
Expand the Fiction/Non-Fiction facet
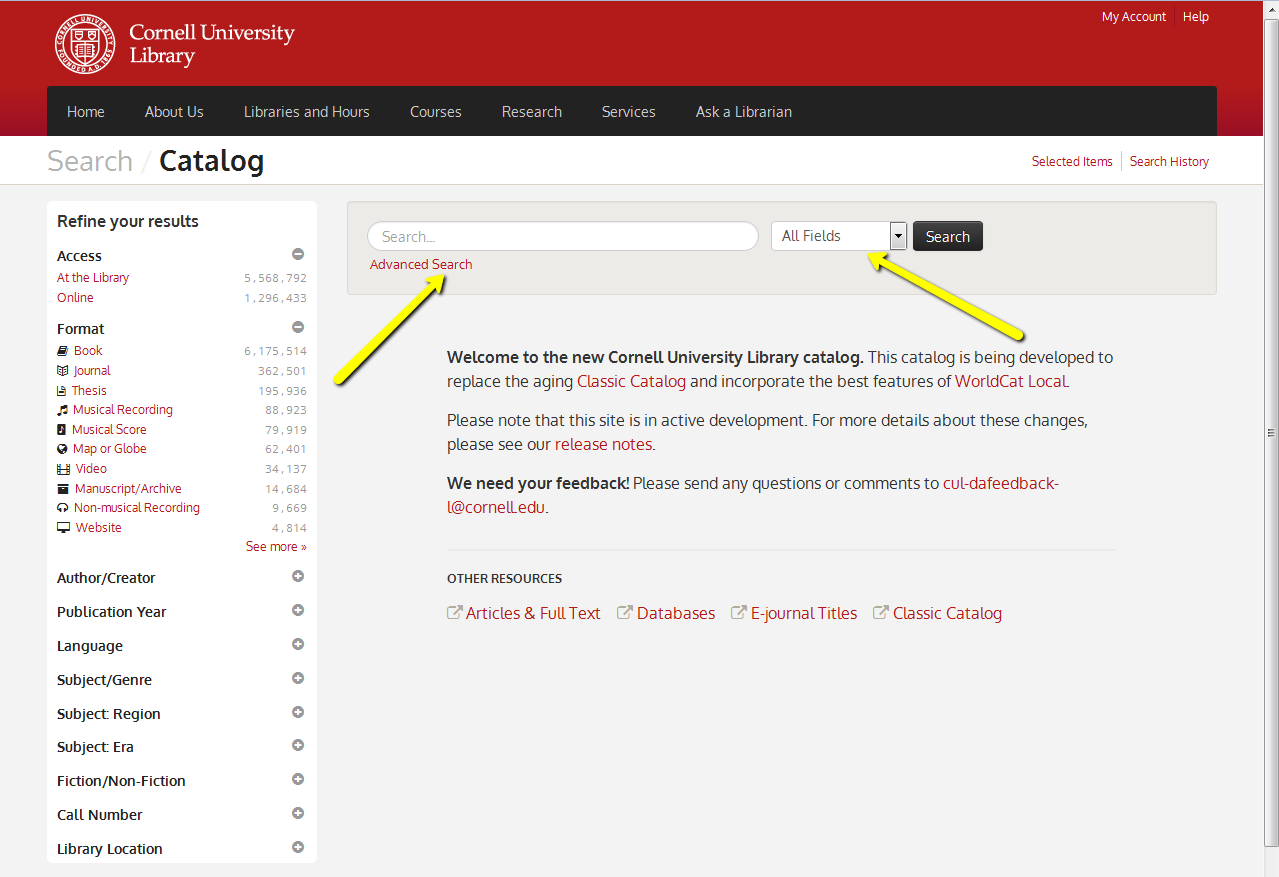[298, 779]
